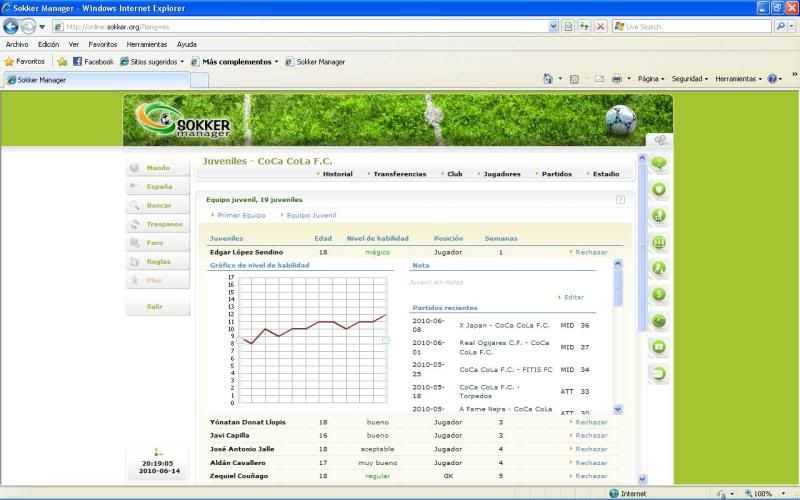Viewport: 800px width, 500px height.
Task: Open the Transferencias section tab
Action: [399, 174]
